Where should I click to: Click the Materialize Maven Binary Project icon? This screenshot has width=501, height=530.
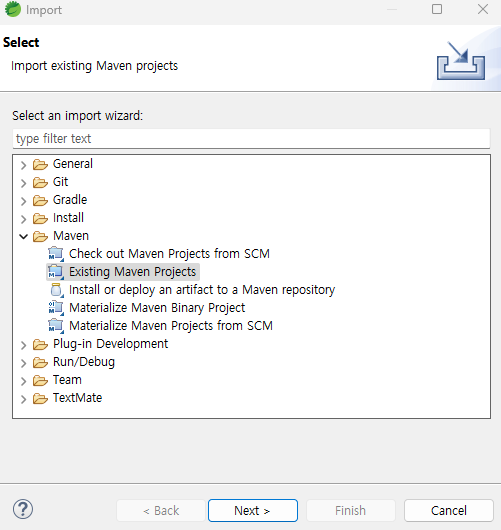56,308
